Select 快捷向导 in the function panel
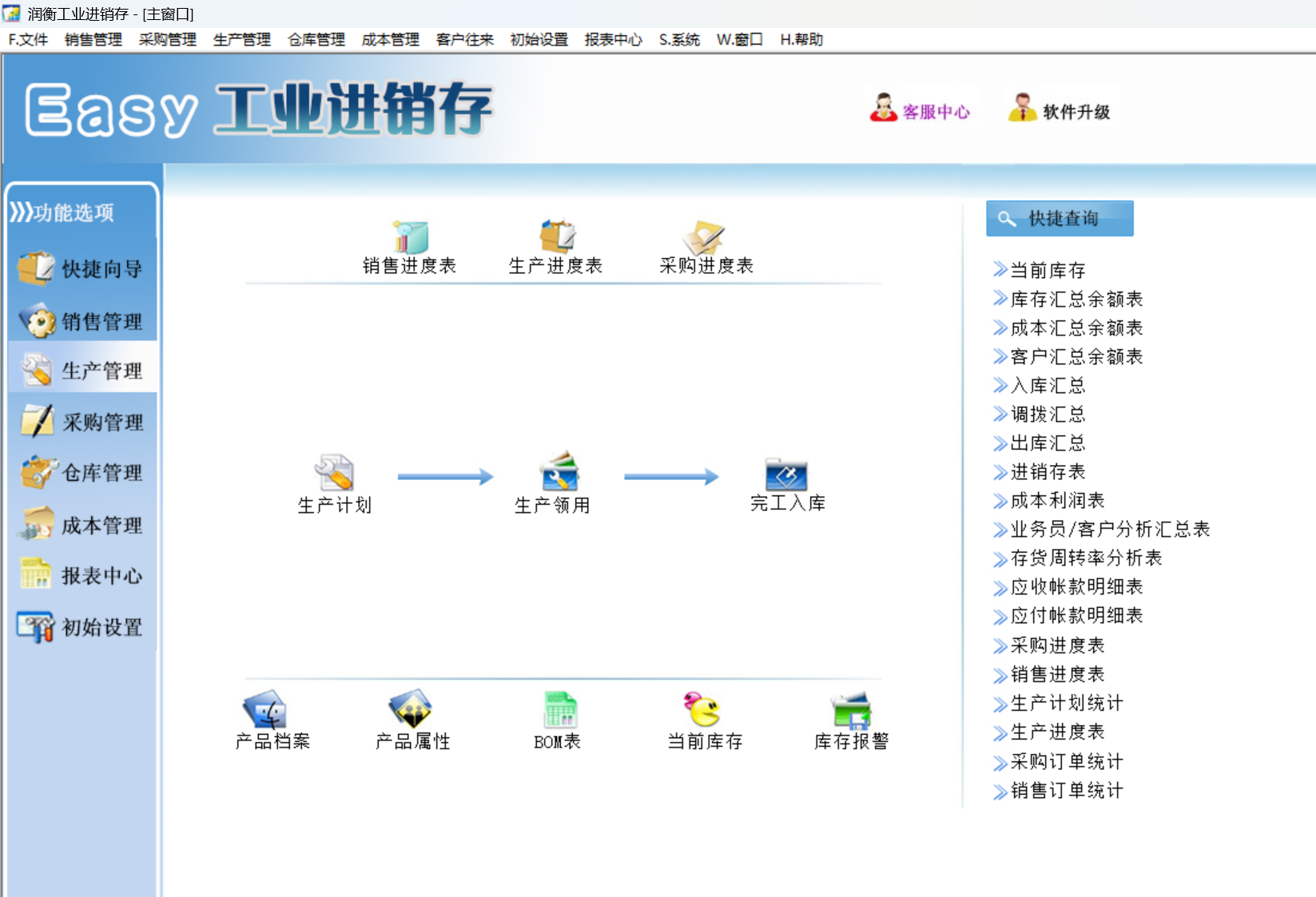 (x=82, y=269)
